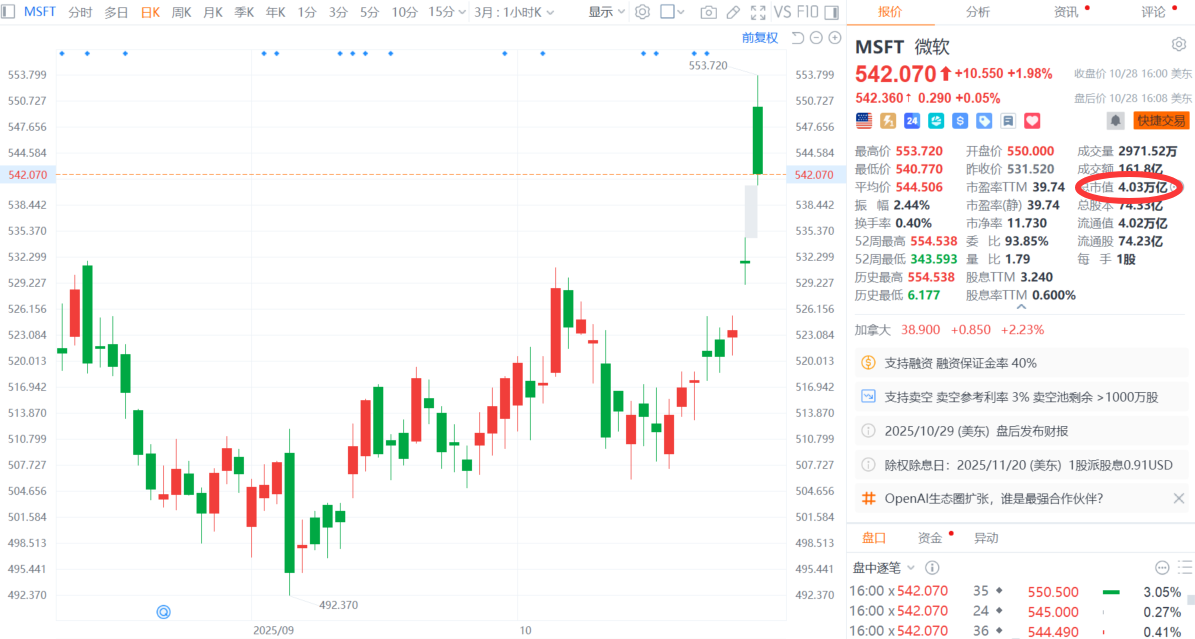
Task: Select the 10分 ten-minute period
Action: [x=404, y=12]
